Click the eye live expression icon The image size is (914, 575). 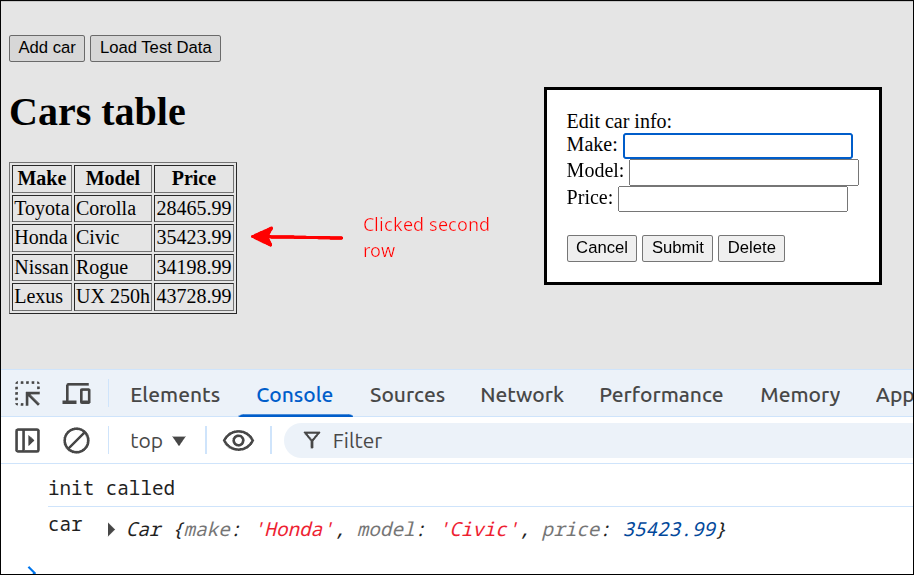238,440
